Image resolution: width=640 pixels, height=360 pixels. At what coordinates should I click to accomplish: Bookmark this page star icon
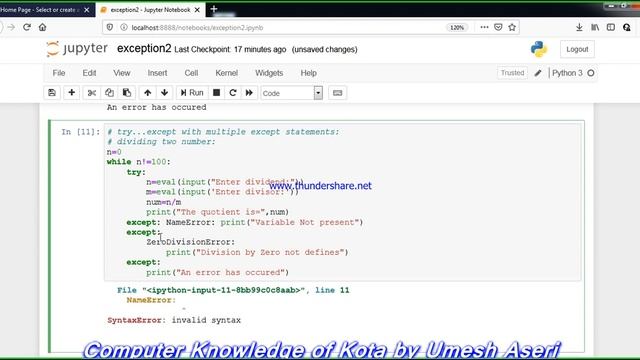point(512,27)
